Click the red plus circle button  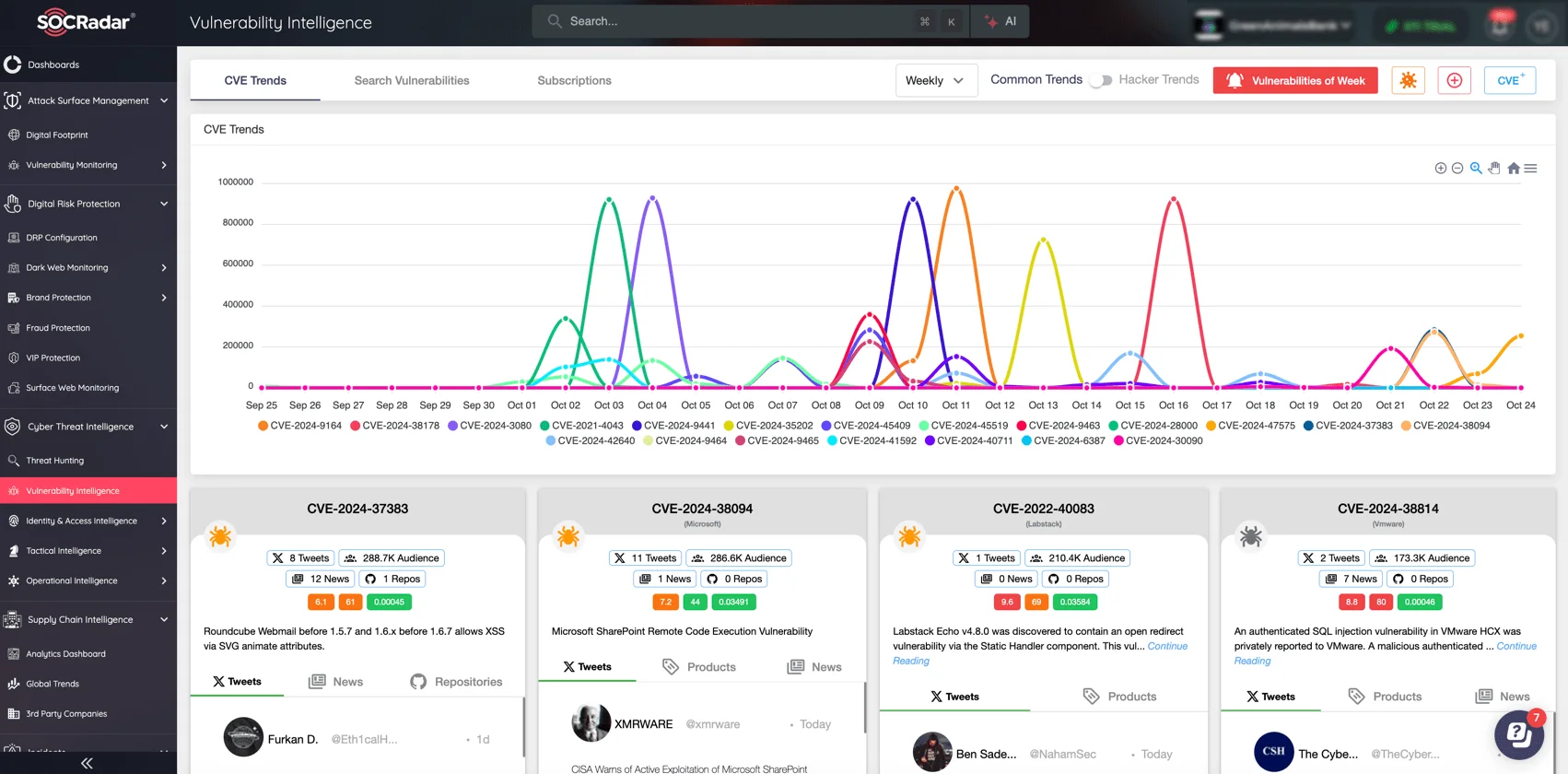coord(1454,80)
